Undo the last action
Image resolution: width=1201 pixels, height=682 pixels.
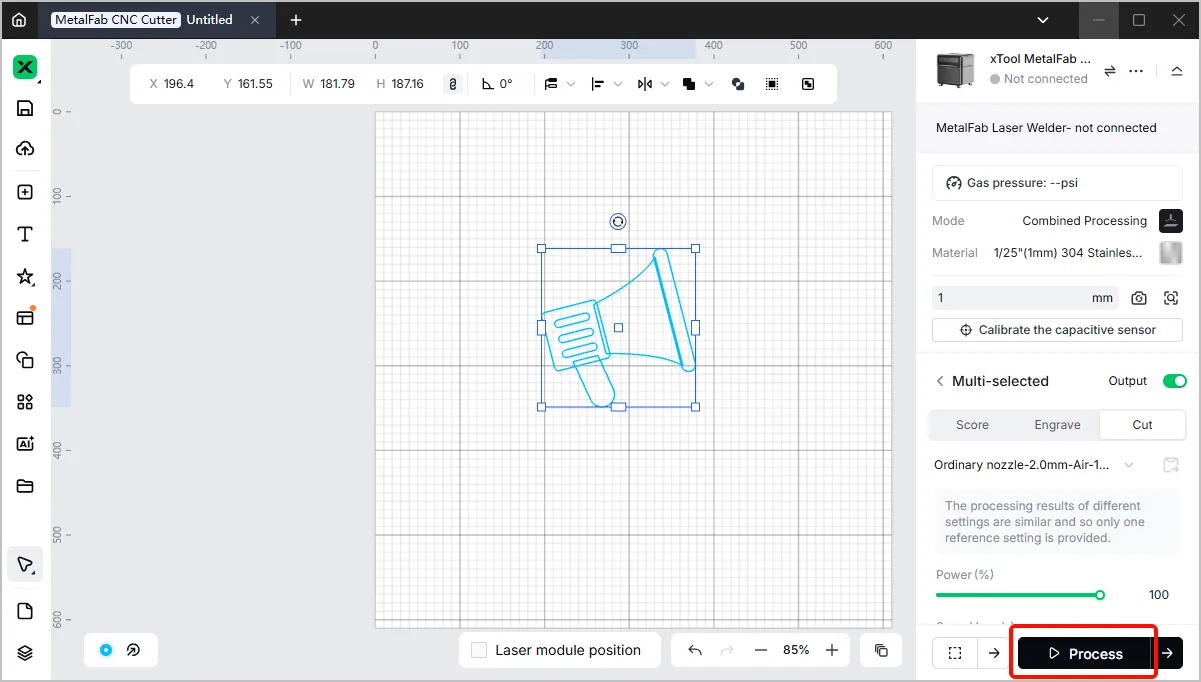tap(695, 650)
